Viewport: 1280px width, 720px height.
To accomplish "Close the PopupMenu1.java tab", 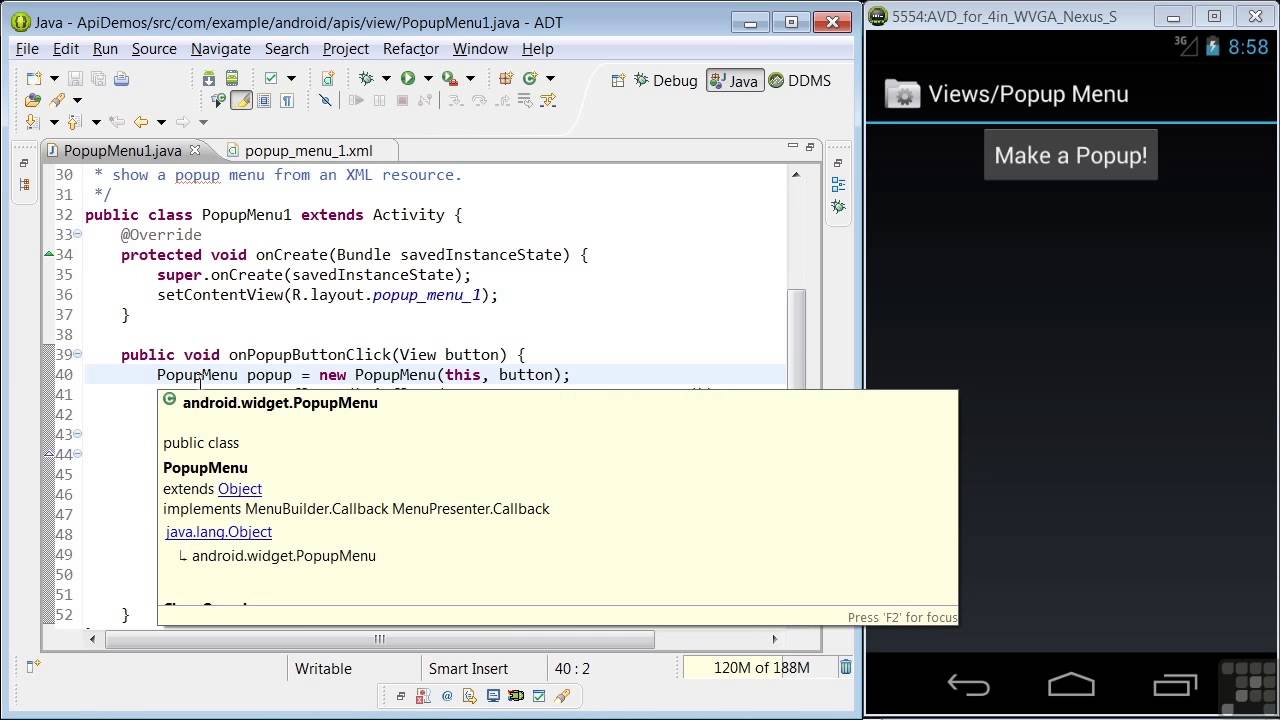I will (x=195, y=150).
